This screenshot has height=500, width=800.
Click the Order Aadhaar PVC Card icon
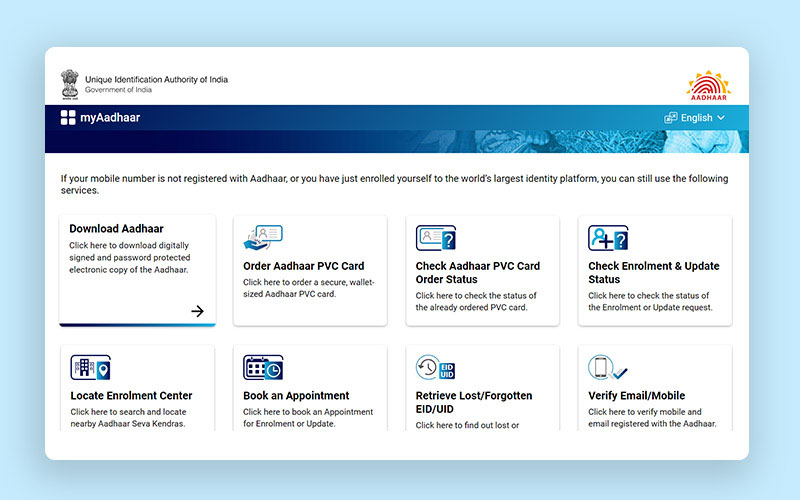click(x=262, y=238)
